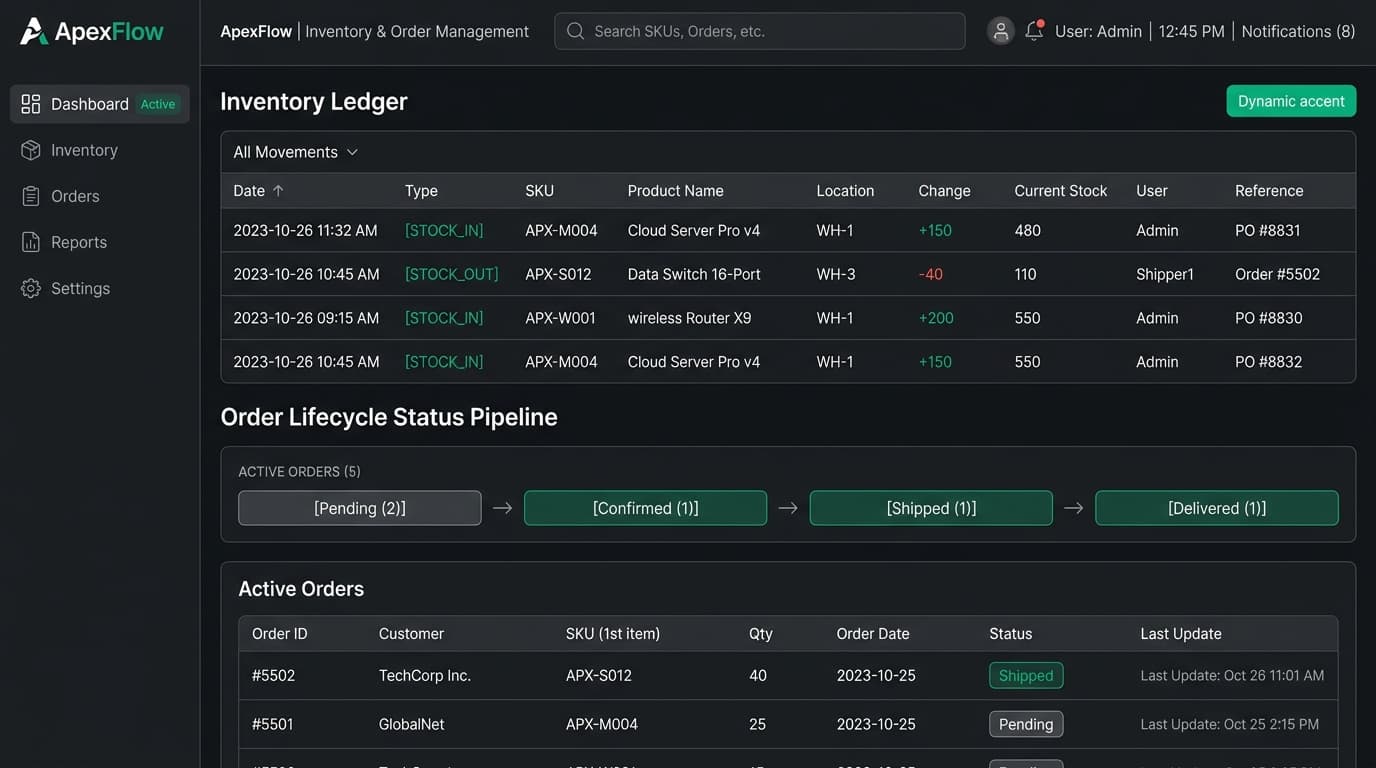Click the Data Switch 16-Port product name
This screenshot has height=768, width=1376.
(x=694, y=274)
